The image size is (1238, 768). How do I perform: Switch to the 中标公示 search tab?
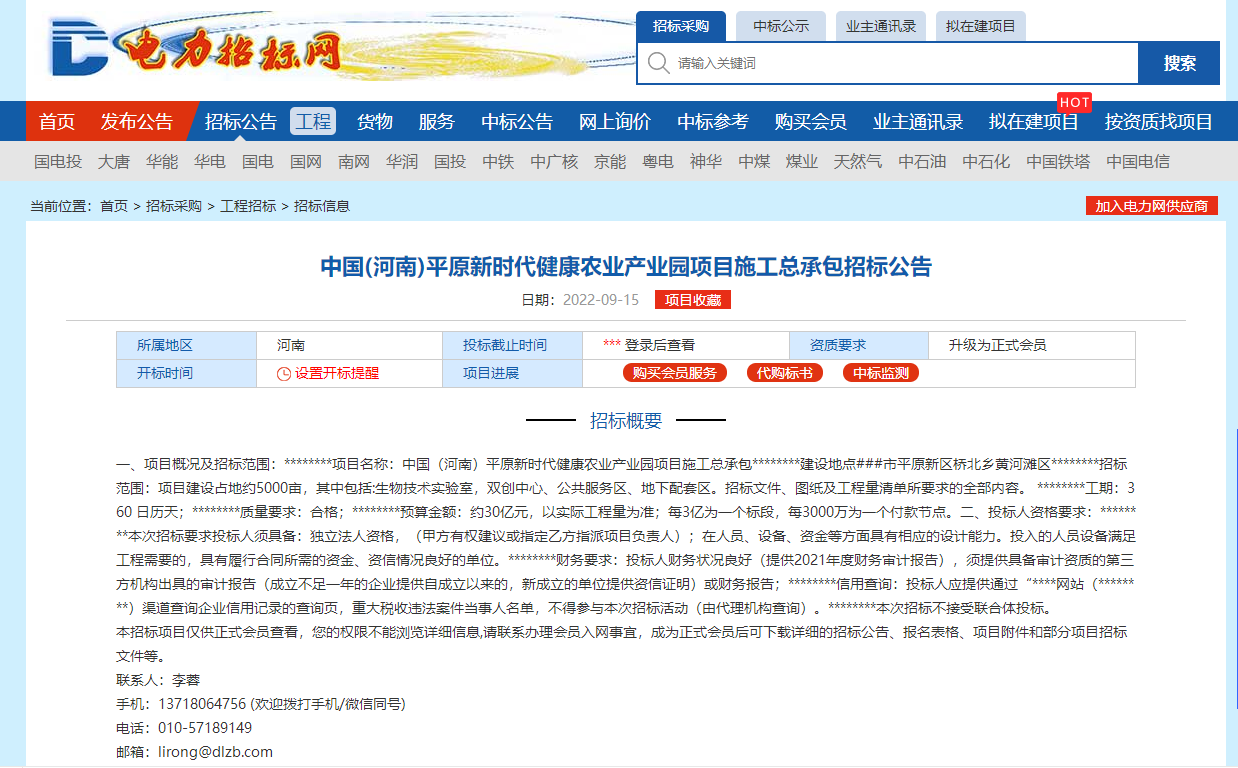click(x=781, y=26)
